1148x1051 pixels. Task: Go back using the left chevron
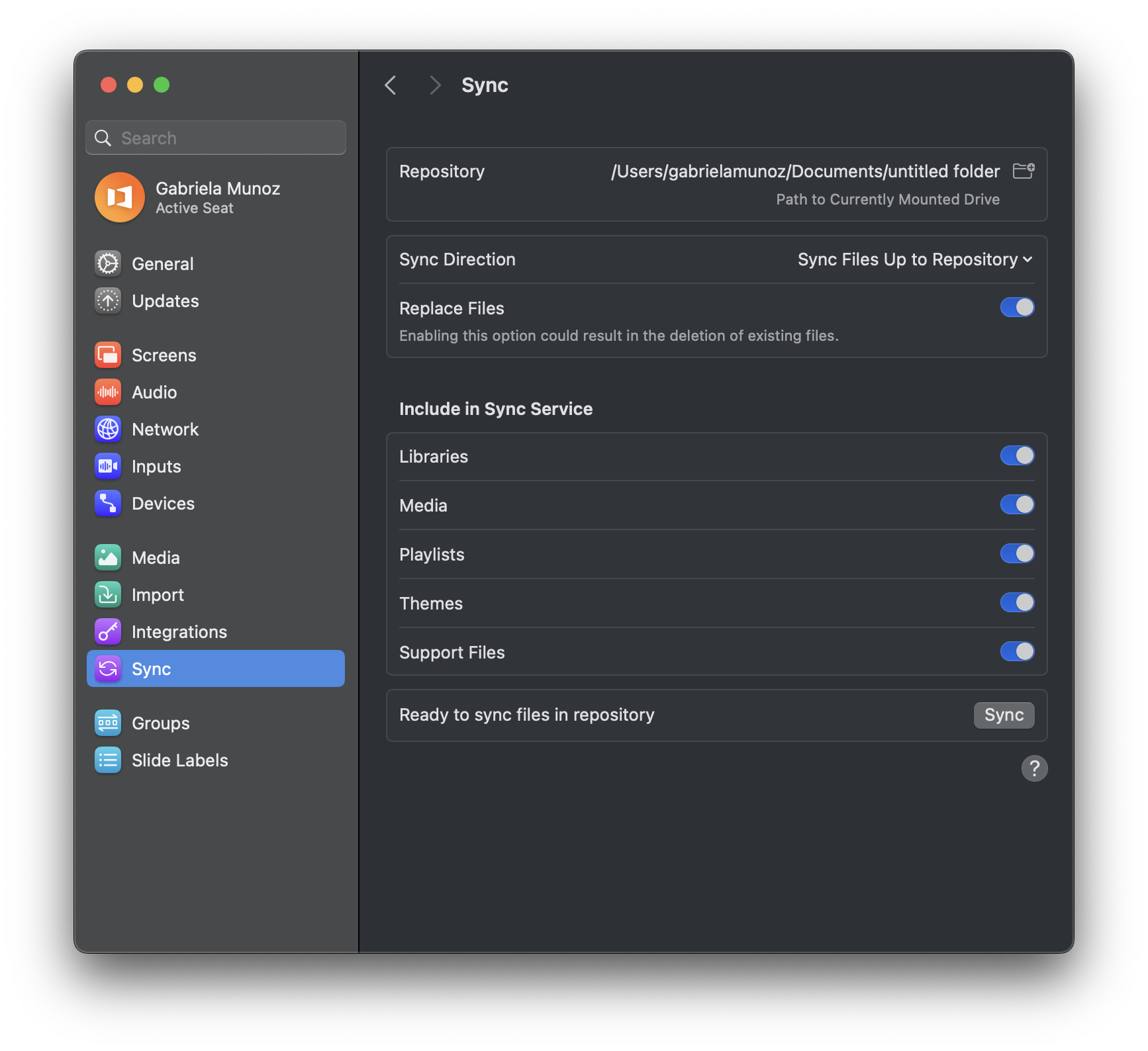click(391, 85)
